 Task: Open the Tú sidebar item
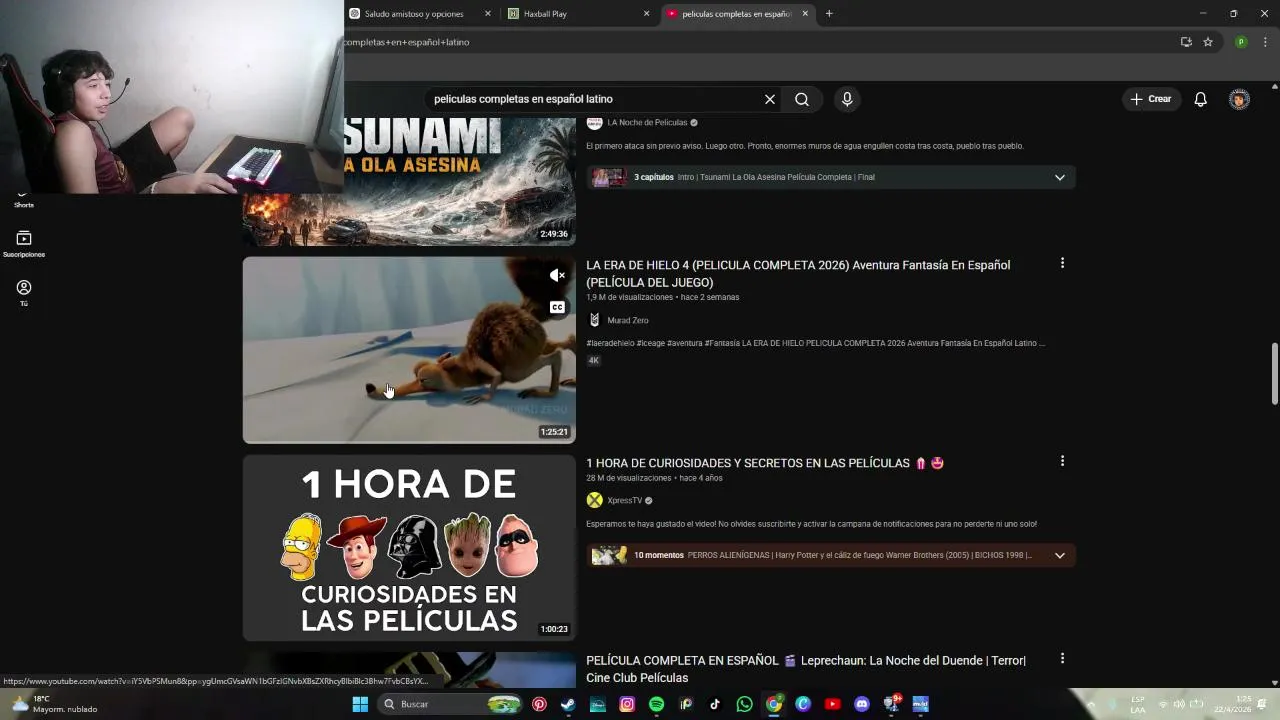(x=24, y=293)
